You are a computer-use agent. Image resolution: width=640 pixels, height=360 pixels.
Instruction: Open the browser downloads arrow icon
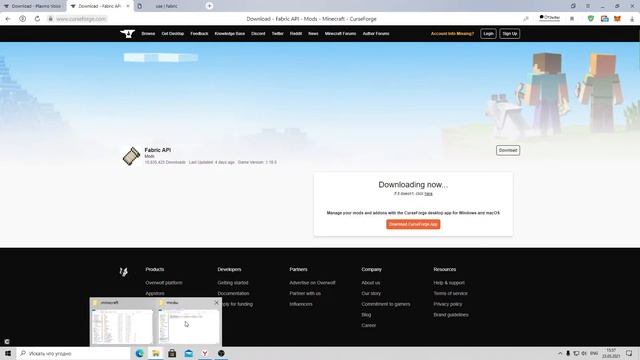(x=632, y=19)
